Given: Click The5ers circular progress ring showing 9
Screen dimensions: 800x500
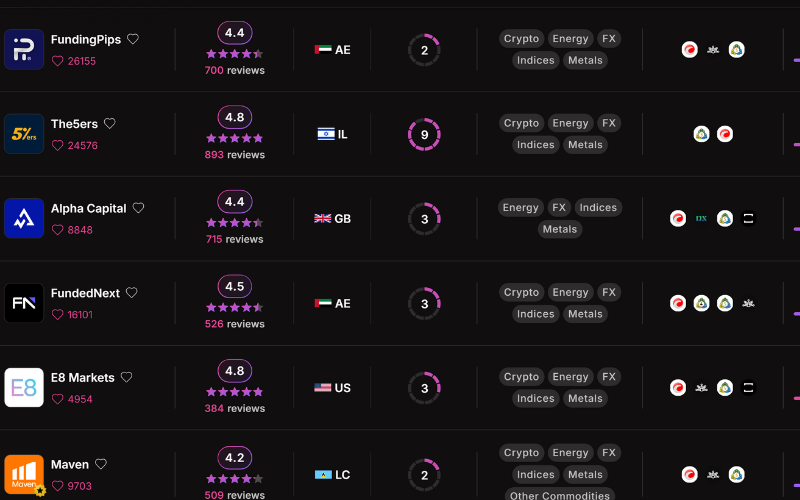Looking at the screenshot, I should click(424, 134).
